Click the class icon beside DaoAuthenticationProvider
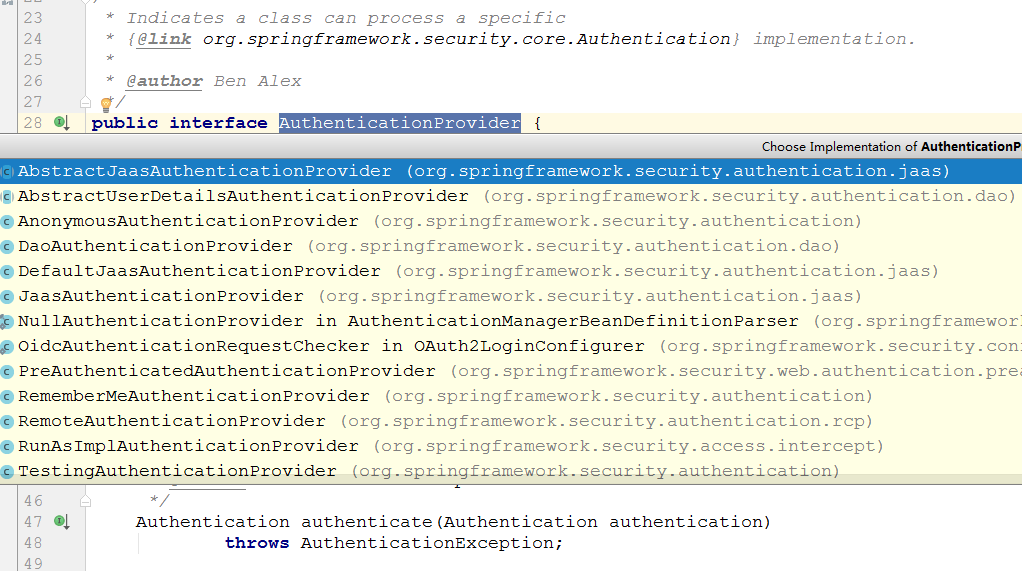The height and width of the screenshot is (571, 1022). (7, 247)
